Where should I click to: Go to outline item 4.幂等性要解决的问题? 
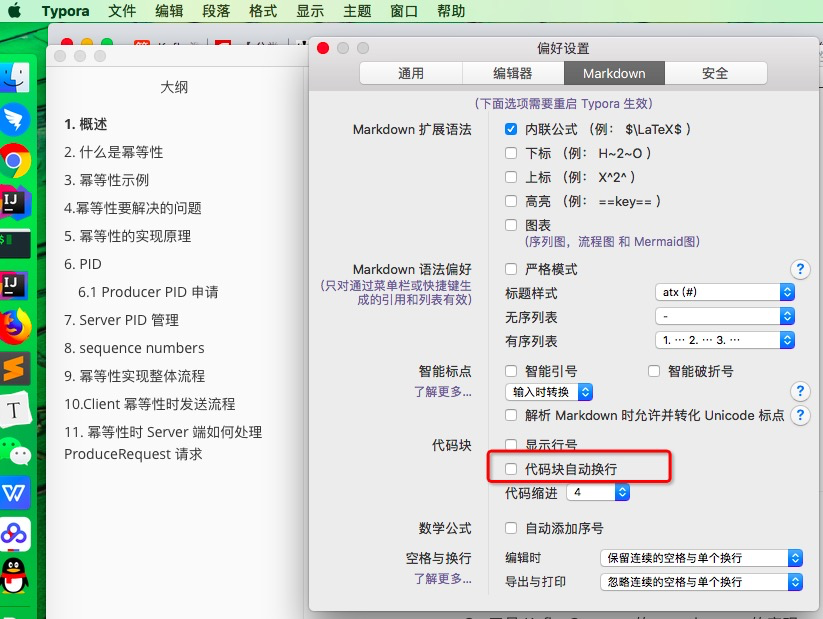coord(133,208)
